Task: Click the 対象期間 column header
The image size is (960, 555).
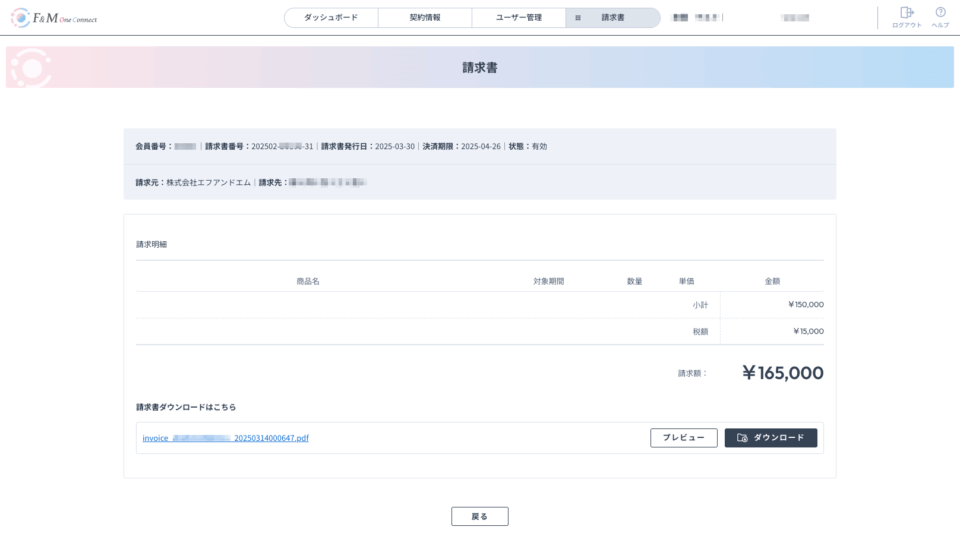Action: 549,281
